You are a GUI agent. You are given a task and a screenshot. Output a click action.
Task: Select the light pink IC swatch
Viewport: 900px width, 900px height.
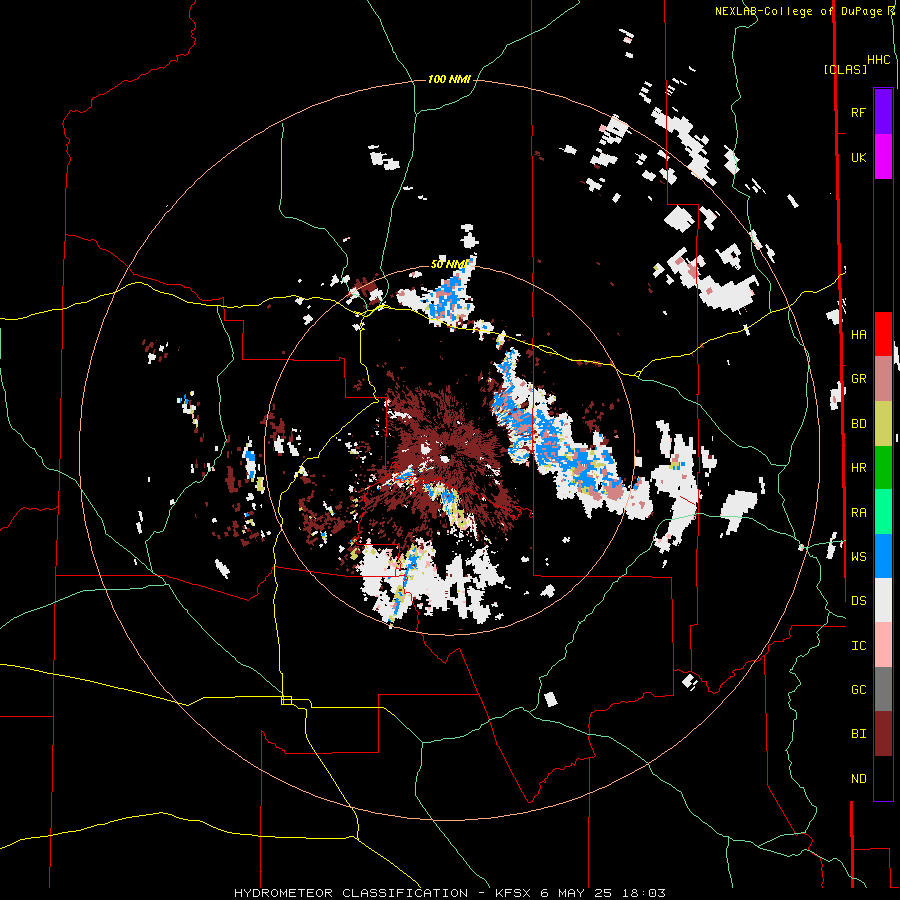tap(883, 645)
